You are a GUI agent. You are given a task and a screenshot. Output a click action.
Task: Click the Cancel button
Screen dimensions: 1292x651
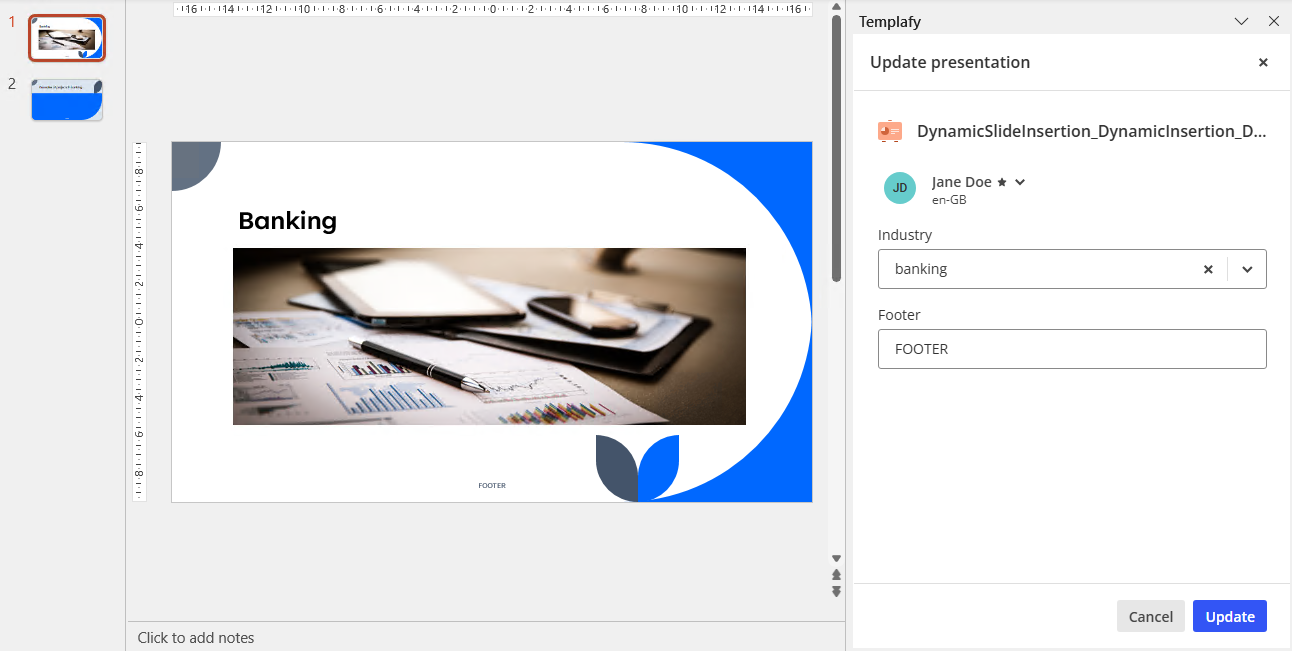tap(1151, 616)
